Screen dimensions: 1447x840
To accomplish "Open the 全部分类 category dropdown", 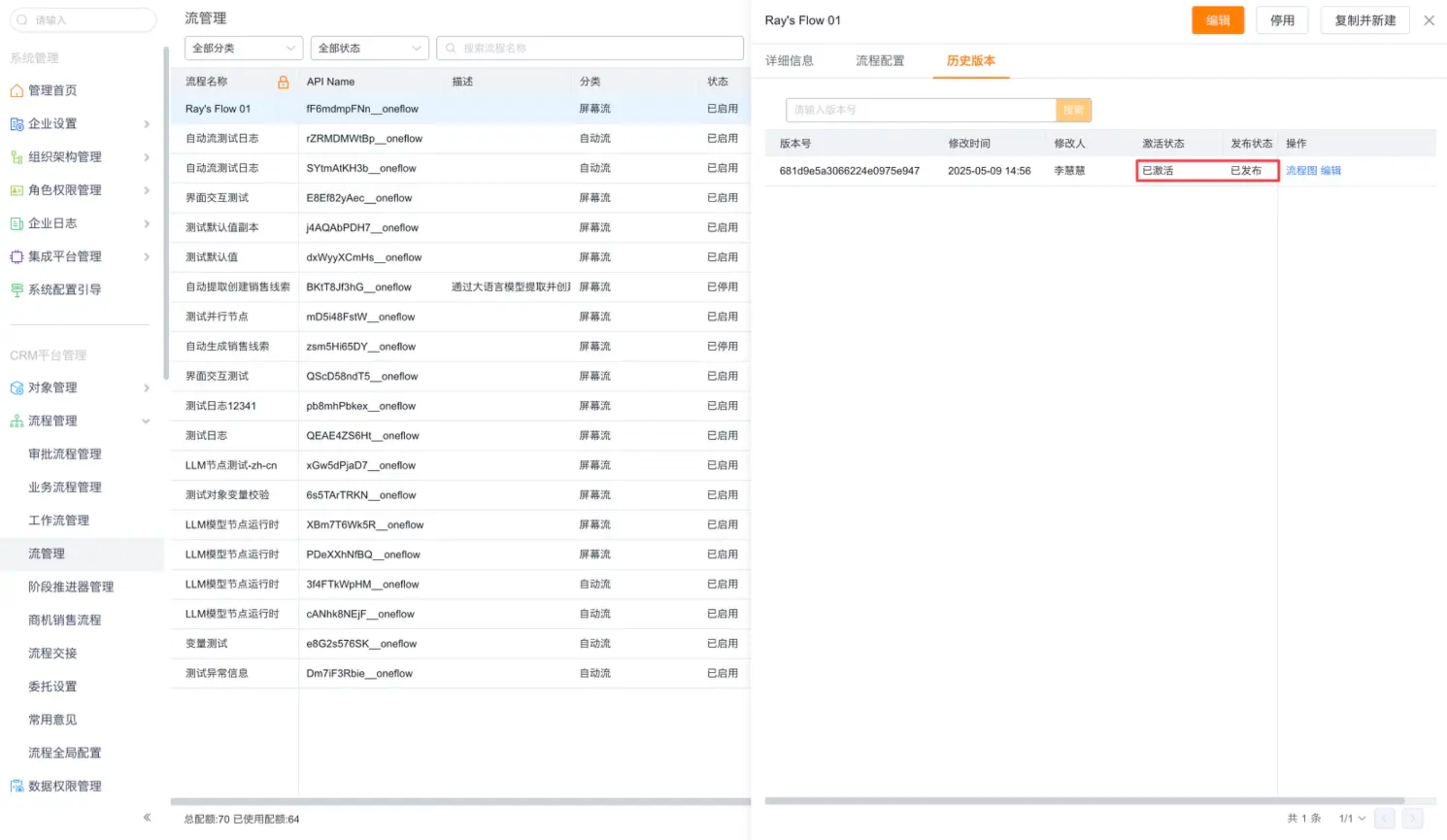I will coord(243,48).
